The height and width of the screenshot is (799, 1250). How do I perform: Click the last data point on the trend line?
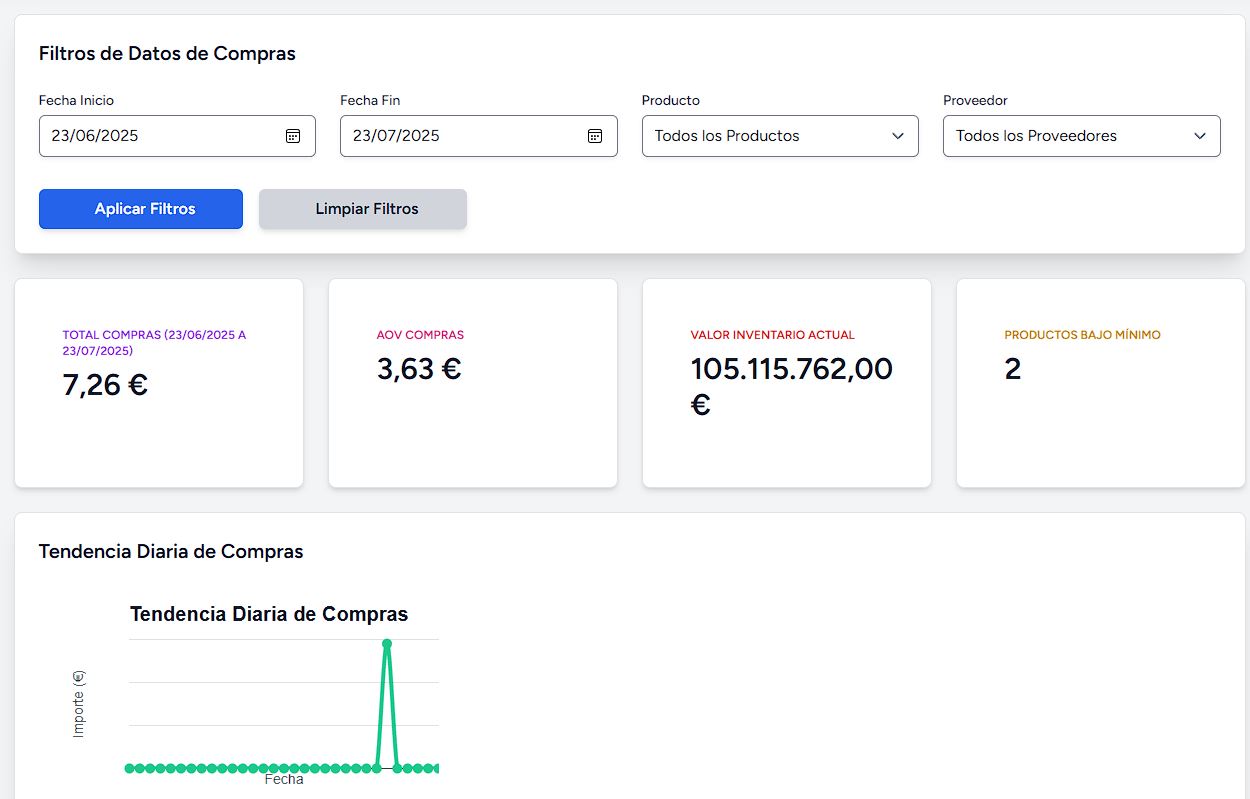436,768
